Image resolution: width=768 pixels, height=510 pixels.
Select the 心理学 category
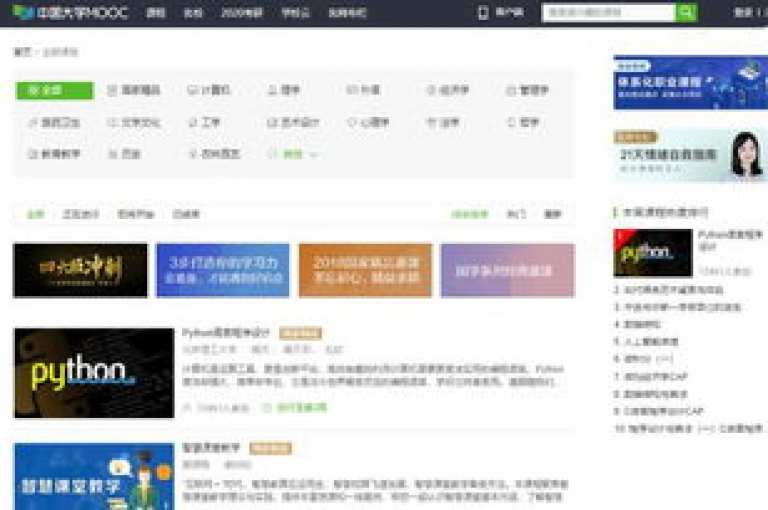pos(368,122)
